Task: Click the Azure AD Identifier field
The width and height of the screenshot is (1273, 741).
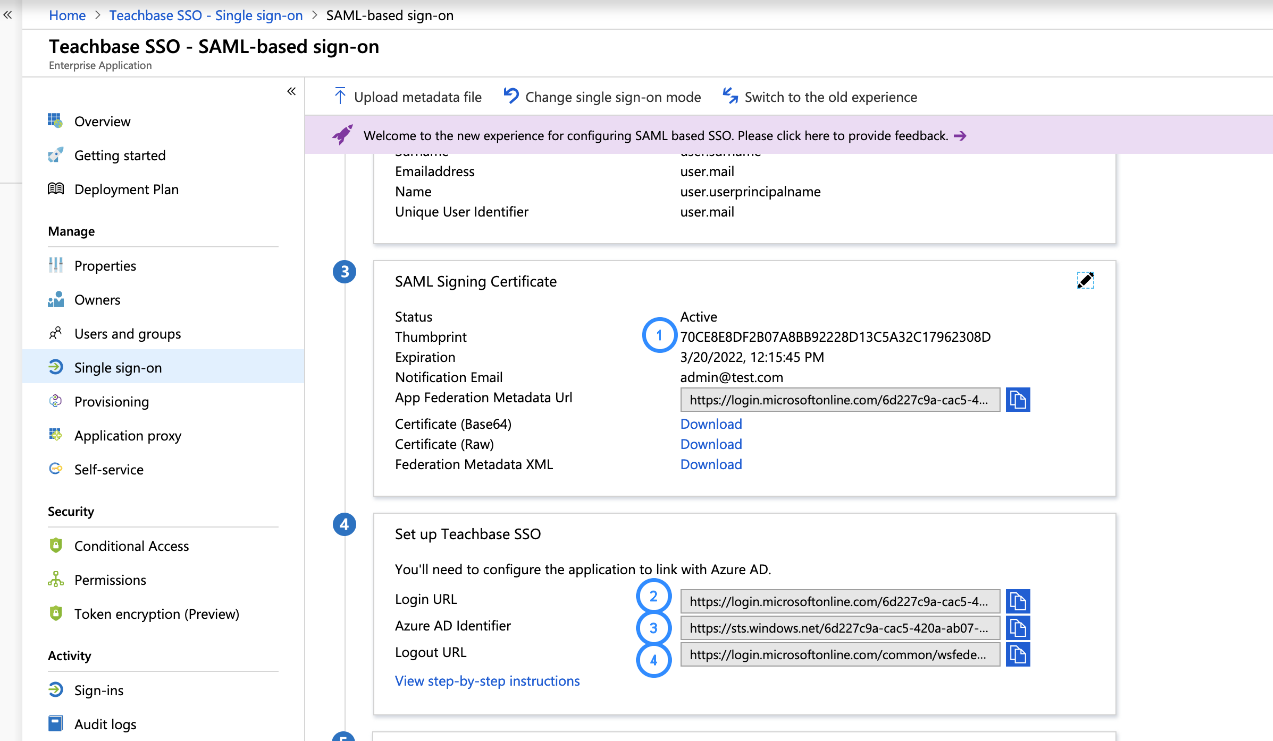Action: 840,628
